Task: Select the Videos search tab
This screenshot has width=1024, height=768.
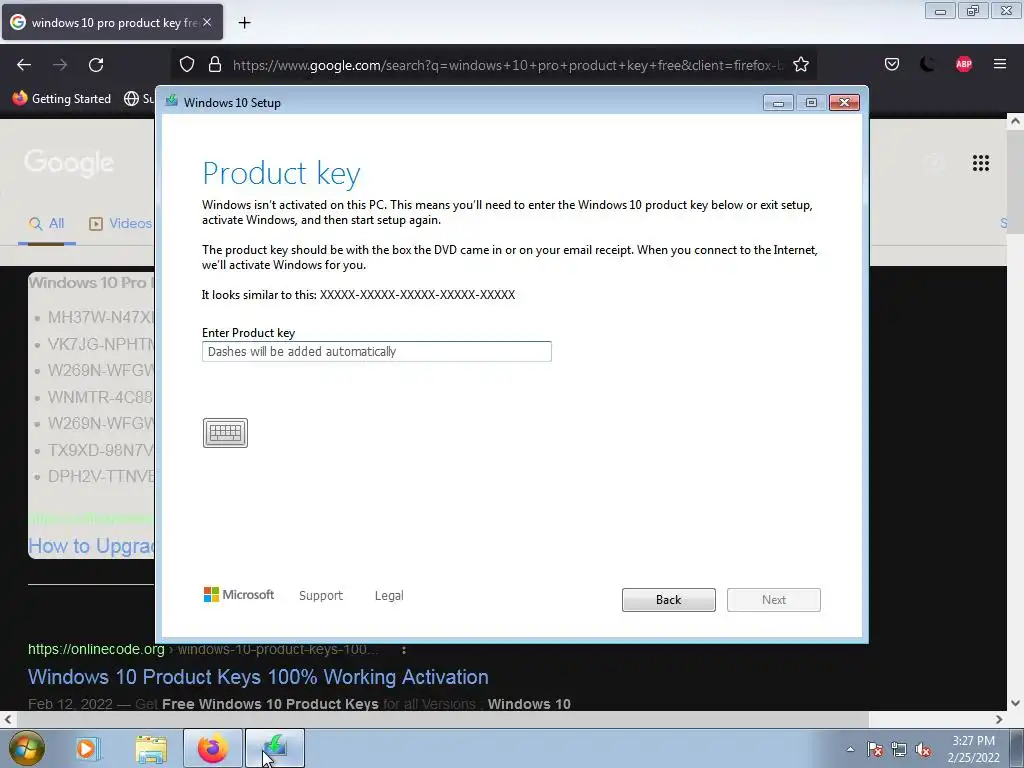Action: click(121, 223)
